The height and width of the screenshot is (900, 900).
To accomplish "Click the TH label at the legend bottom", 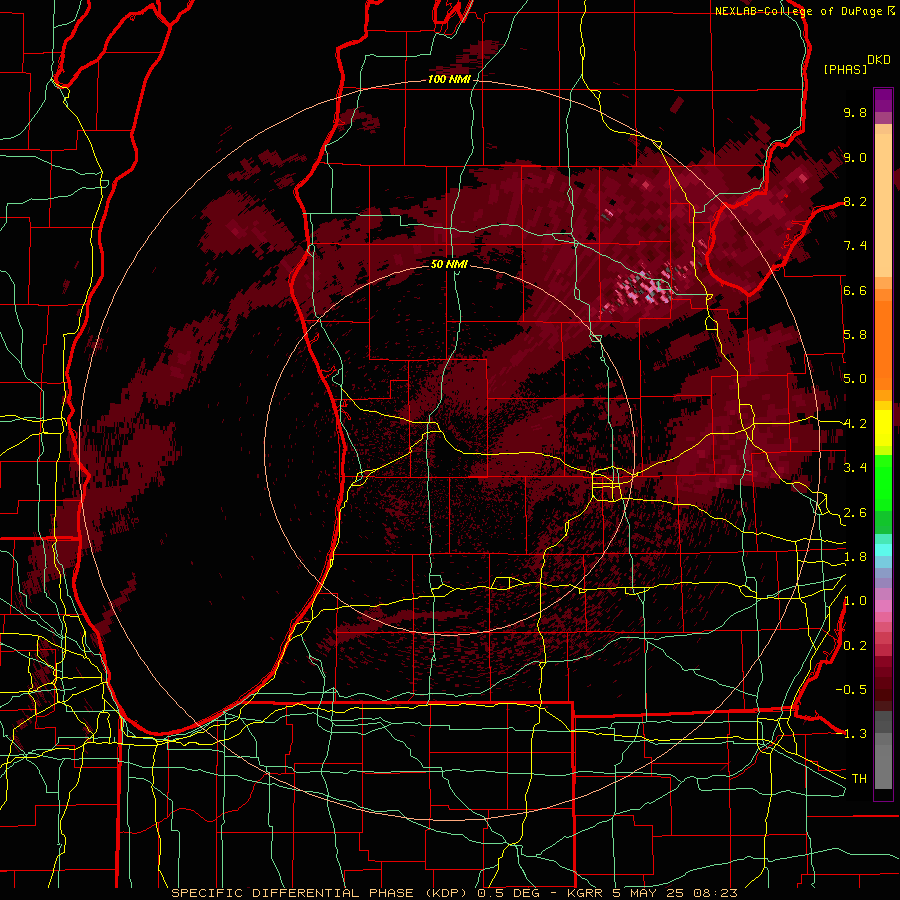I will tap(859, 779).
